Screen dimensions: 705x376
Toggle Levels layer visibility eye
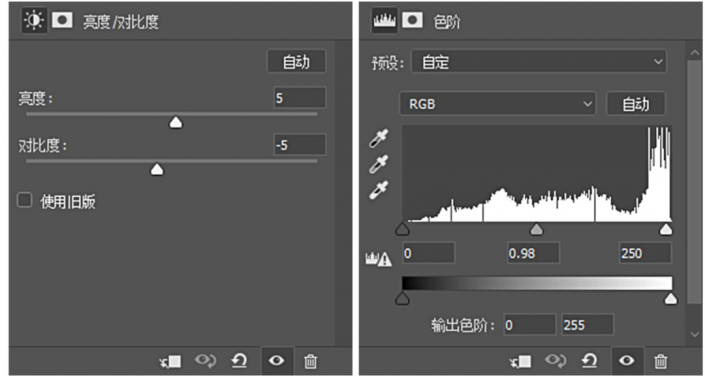click(x=627, y=361)
